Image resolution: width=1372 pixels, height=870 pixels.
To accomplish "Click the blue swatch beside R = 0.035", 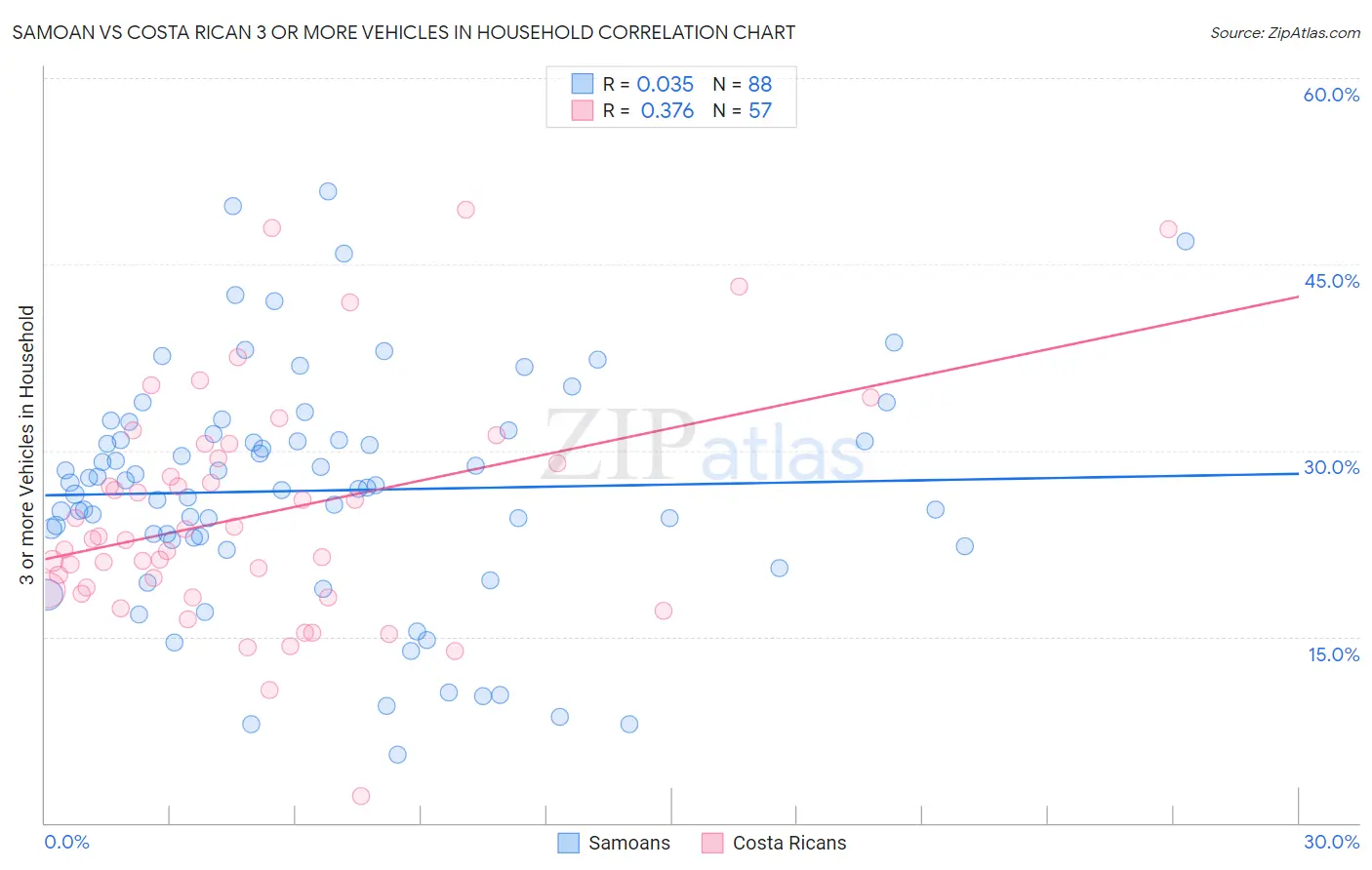I will tap(583, 84).
